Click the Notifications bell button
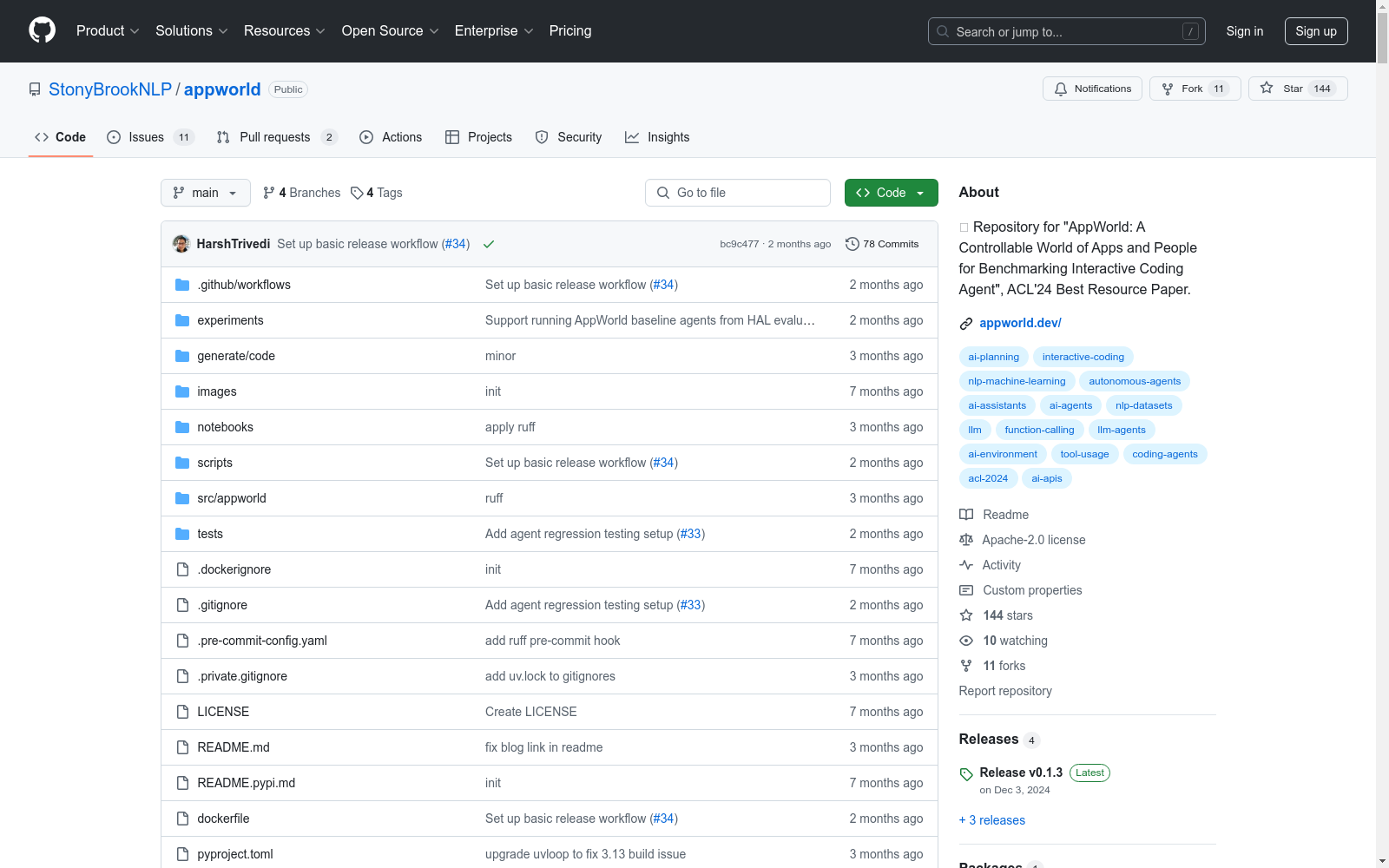1389x868 pixels. pos(1092,89)
